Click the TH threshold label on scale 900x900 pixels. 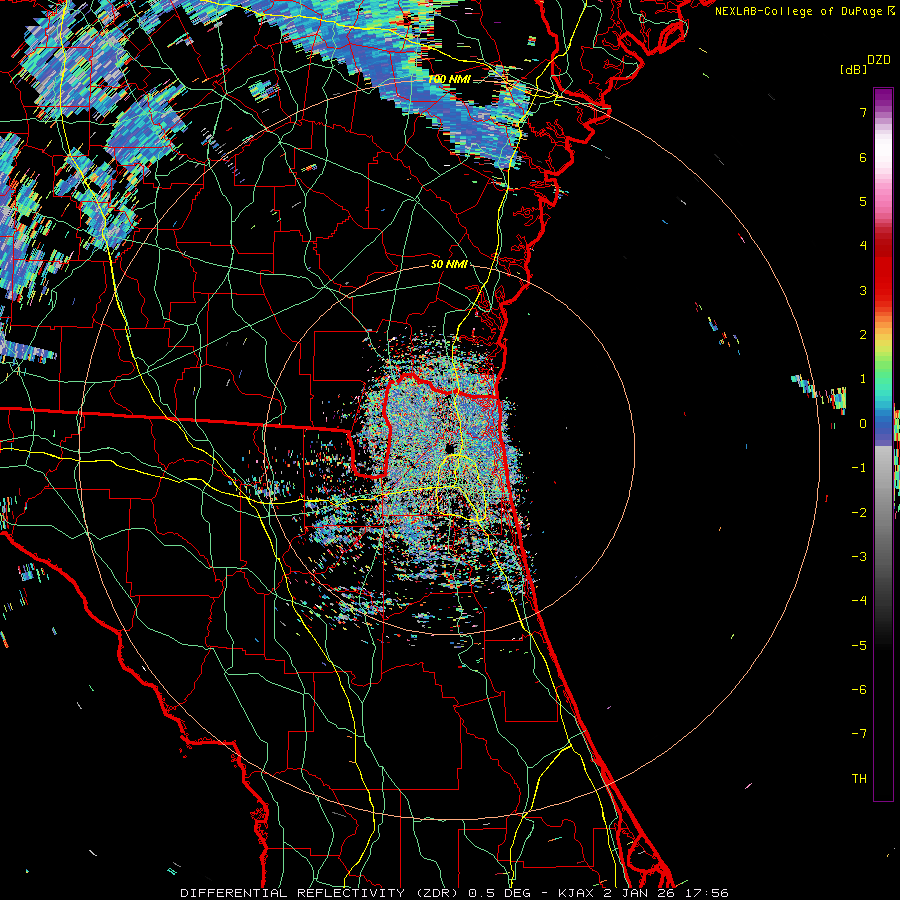tap(859, 779)
